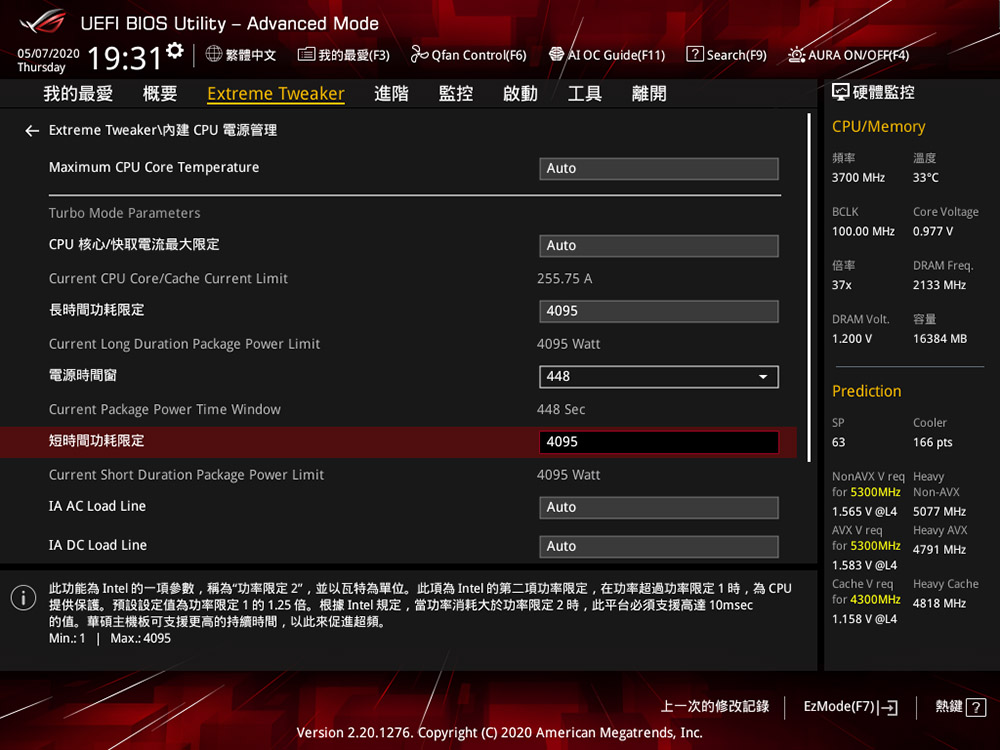Click the 1.158 V @L4 cache value
Screen dimensions: 1000x750
click(x=864, y=619)
